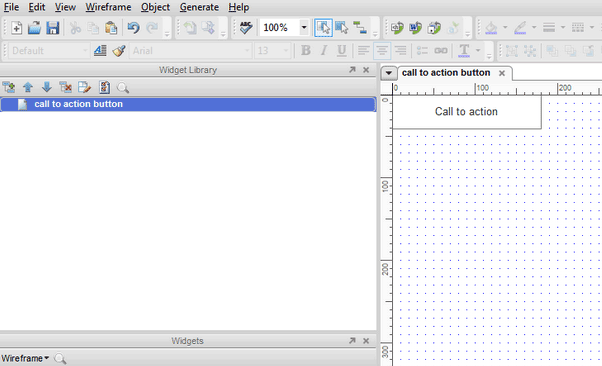This screenshot has width=602, height=366.
Task: Click the Group widgets icon
Action: click(x=511, y=50)
